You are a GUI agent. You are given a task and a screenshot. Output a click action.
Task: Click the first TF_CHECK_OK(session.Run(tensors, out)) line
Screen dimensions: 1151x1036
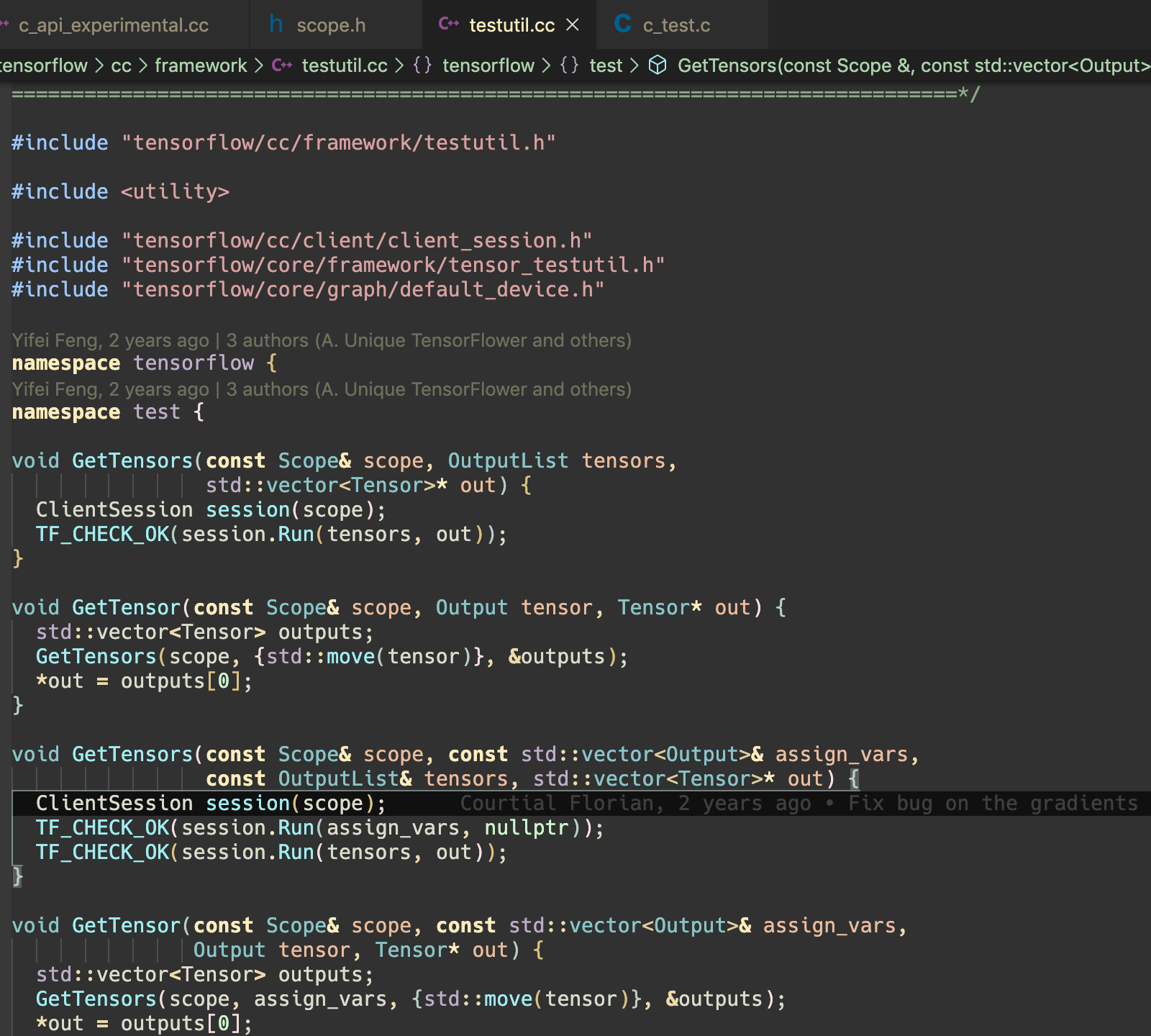(271, 534)
